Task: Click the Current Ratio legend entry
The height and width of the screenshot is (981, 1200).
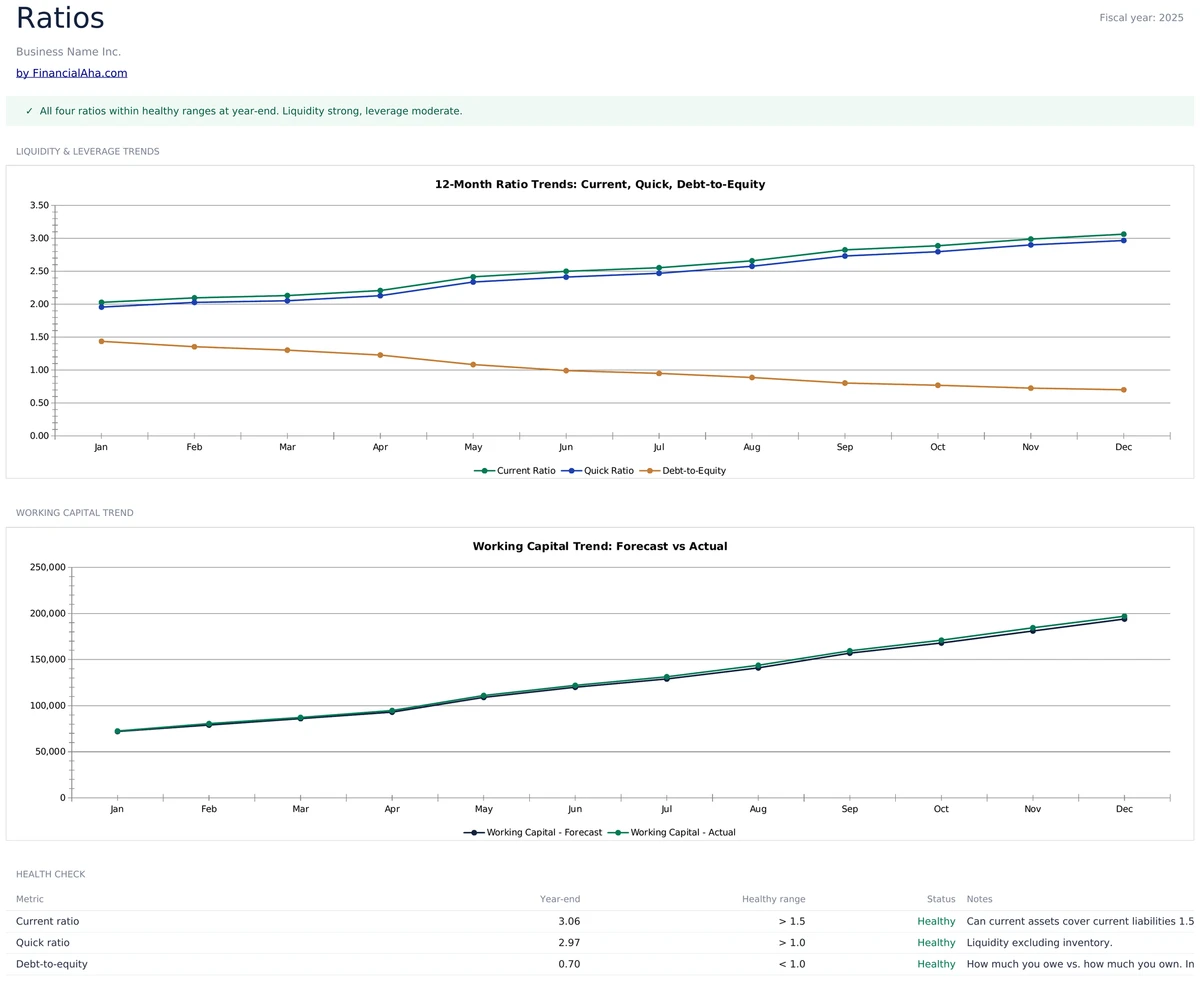Action: click(x=515, y=470)
